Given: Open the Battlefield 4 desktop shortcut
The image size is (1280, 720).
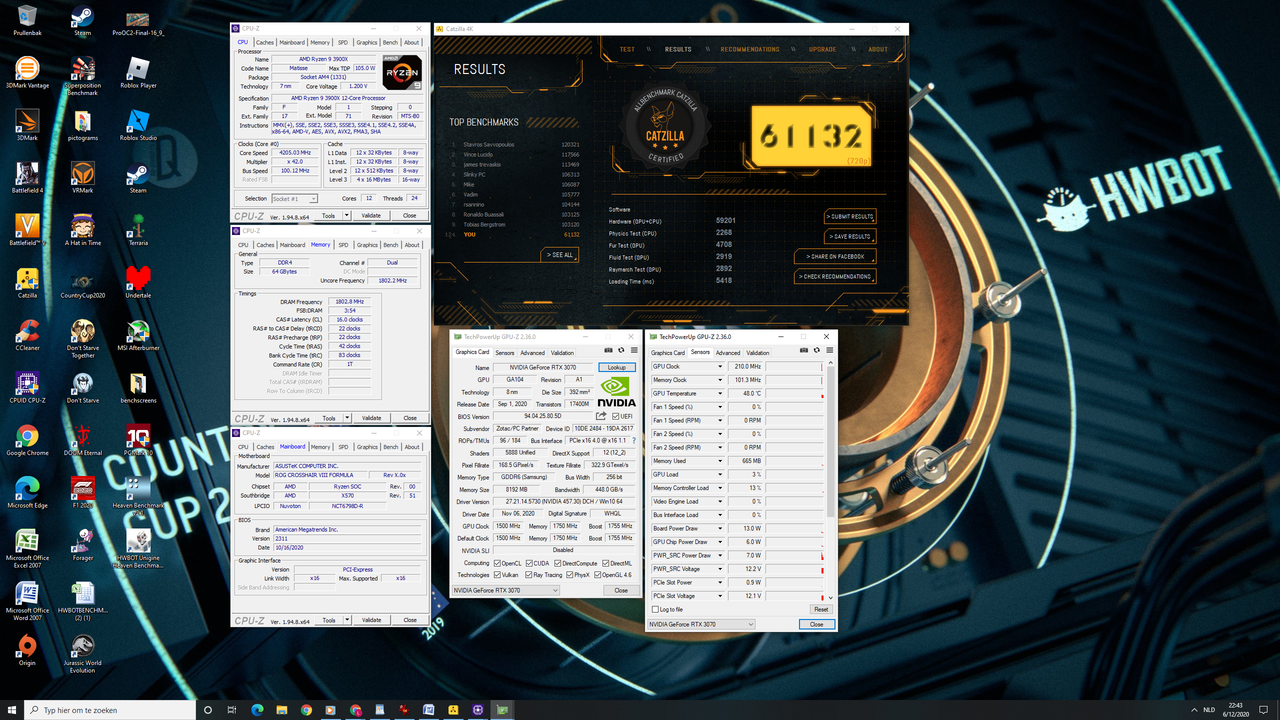Looking at the screenshot, I should 27,177.
